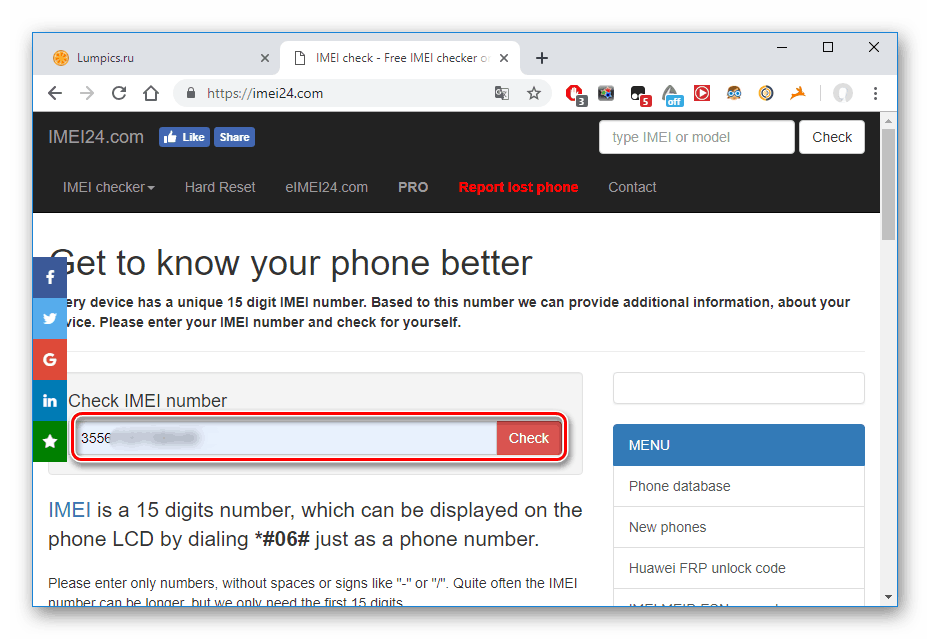Click Report lost phone link
930x639 pixels.
(518, 187)
